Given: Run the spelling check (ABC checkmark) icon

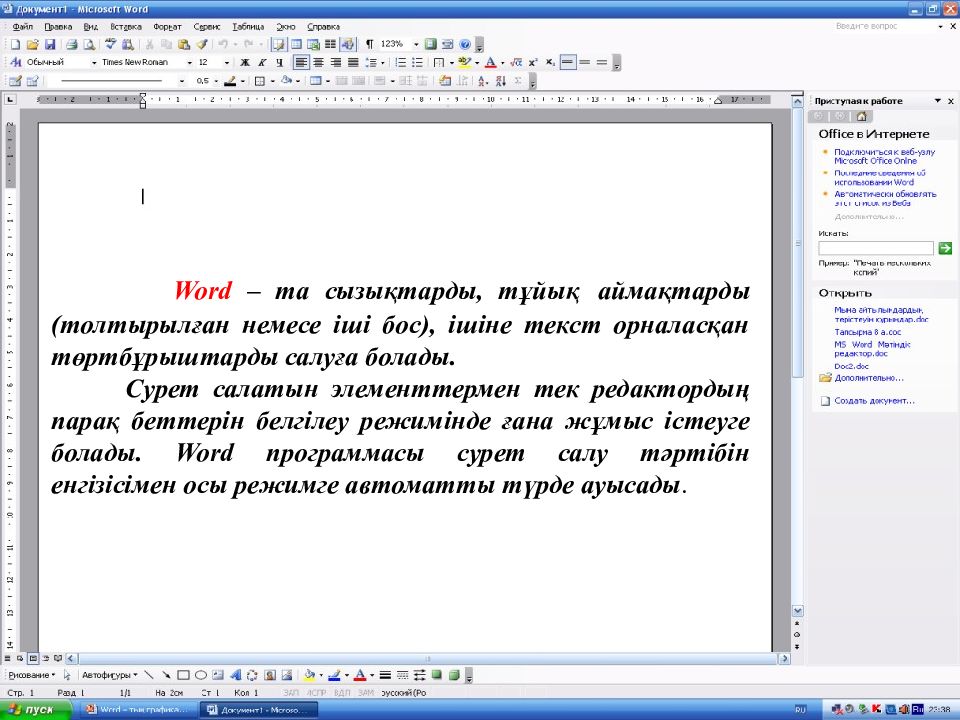Looking at the screenshot, I should point(110,44).
